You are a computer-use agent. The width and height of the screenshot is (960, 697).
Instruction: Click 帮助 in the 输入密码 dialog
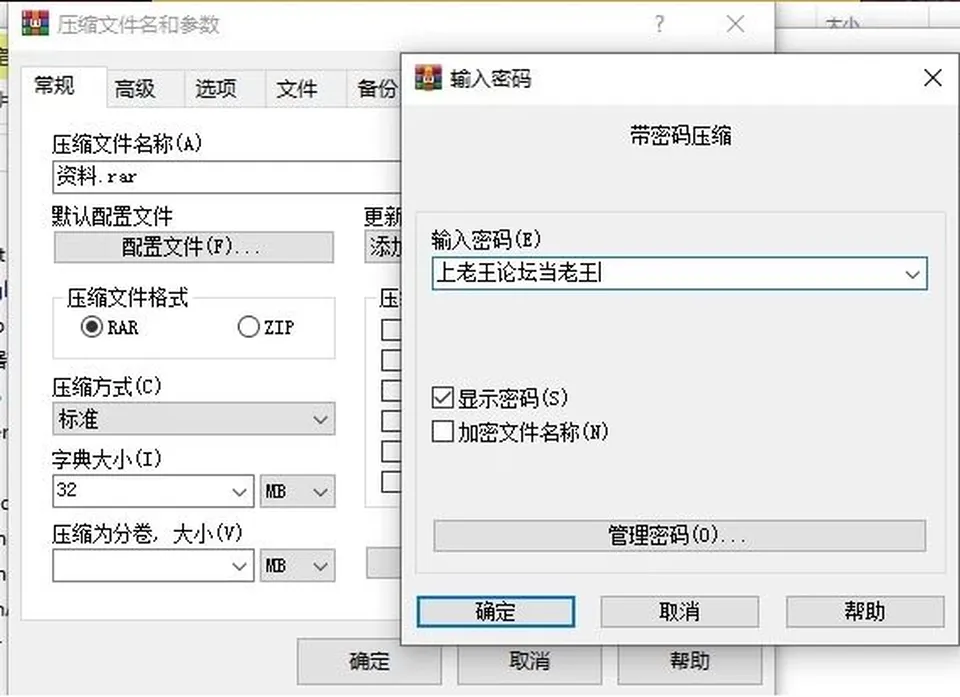tap(865, 611)
